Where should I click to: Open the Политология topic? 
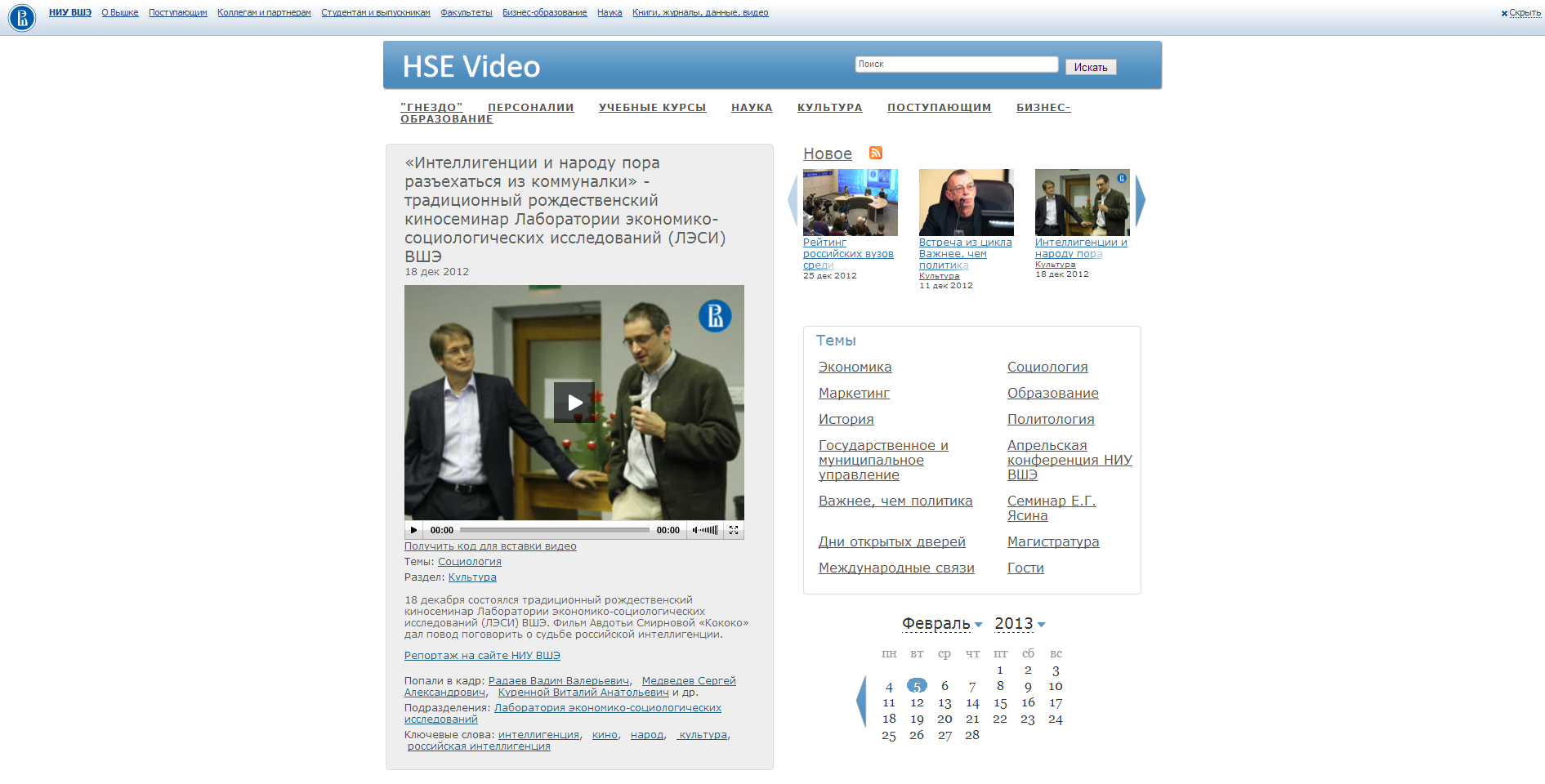(1051, 420)
